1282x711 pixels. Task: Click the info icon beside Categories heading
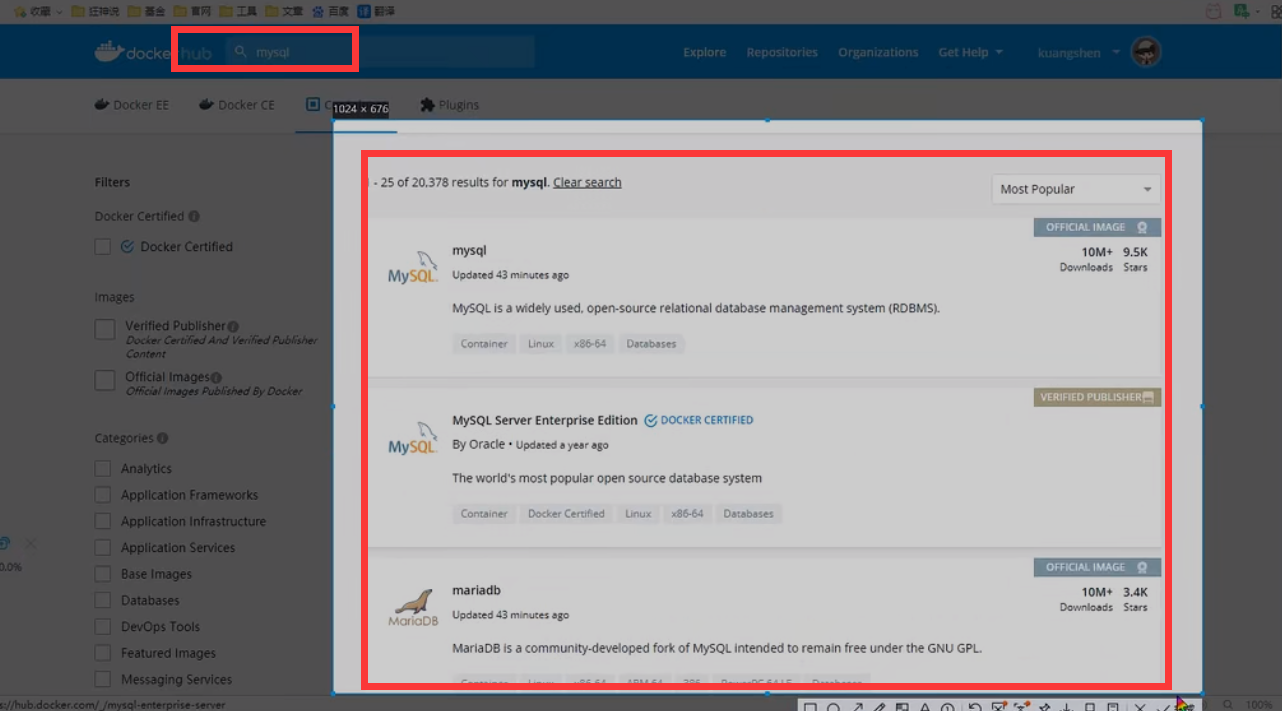click(163, 438)
